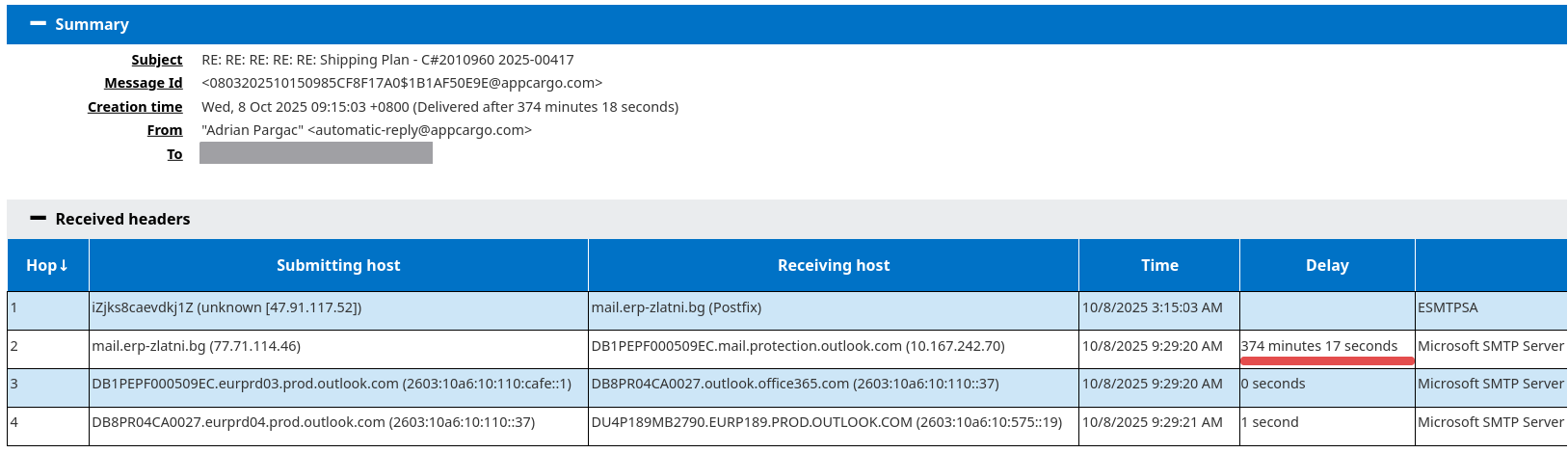Click the Submitting host column header

338,265
